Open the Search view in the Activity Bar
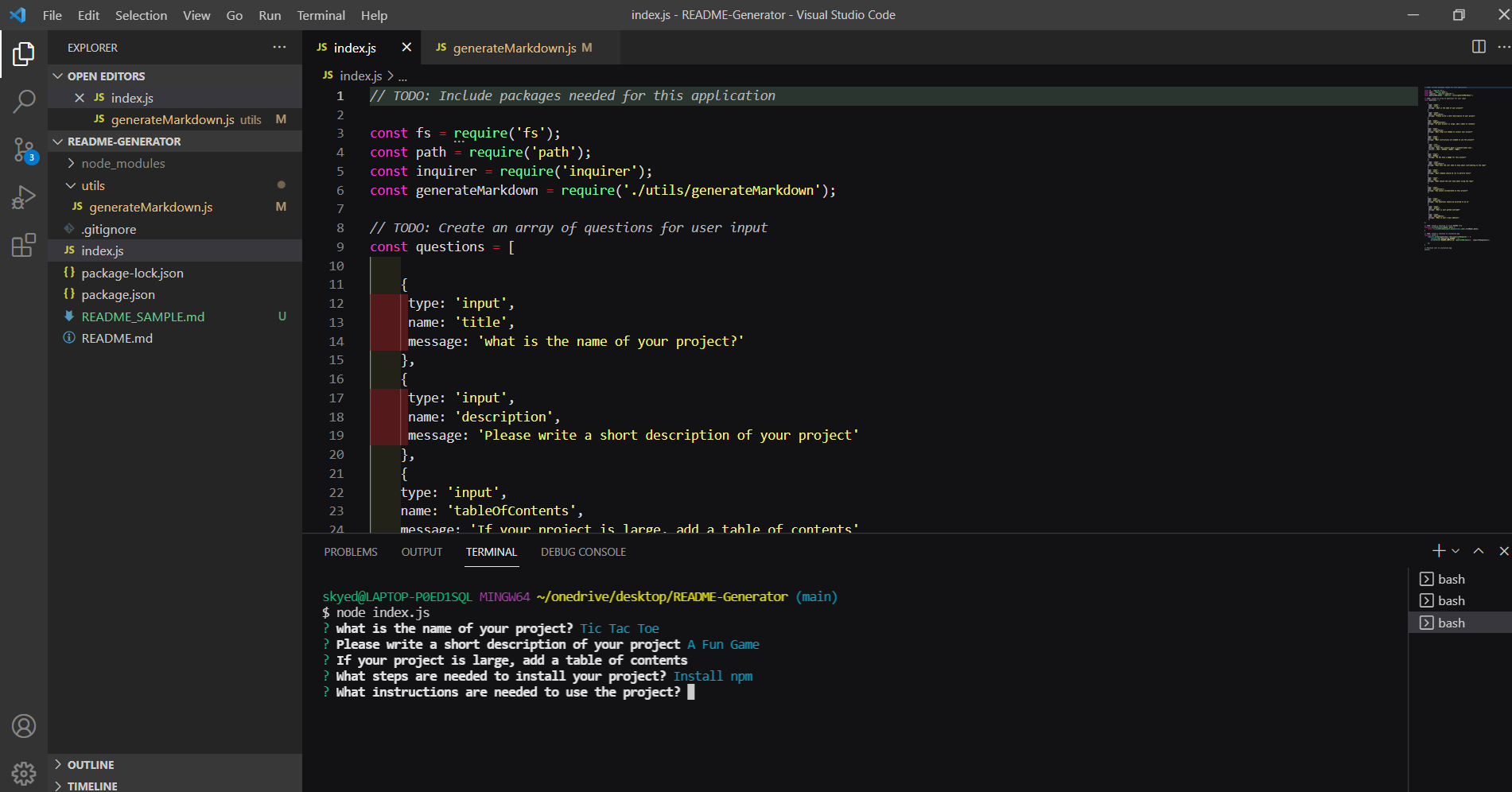 [x=24, y=101]
